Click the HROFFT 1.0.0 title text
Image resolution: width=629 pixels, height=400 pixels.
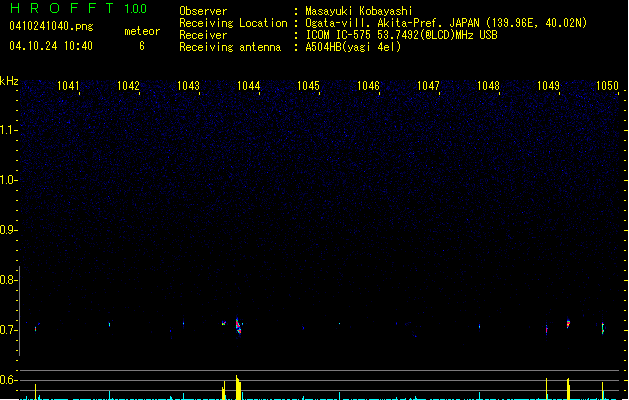point(78,8)
